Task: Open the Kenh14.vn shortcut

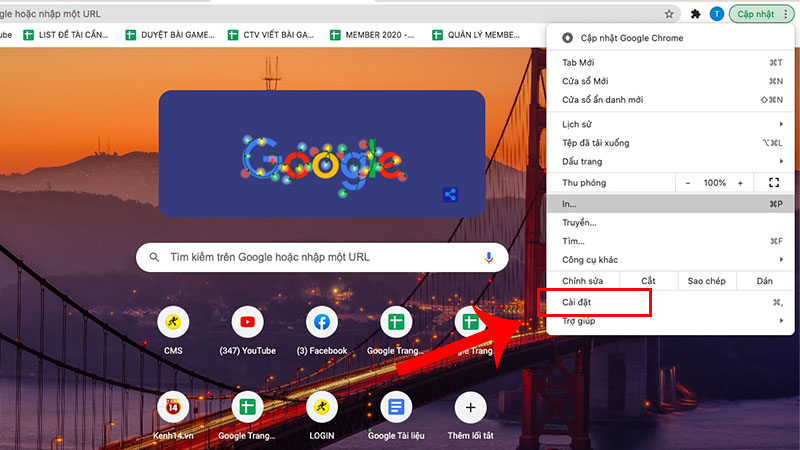Action: (x=173, y=407)
